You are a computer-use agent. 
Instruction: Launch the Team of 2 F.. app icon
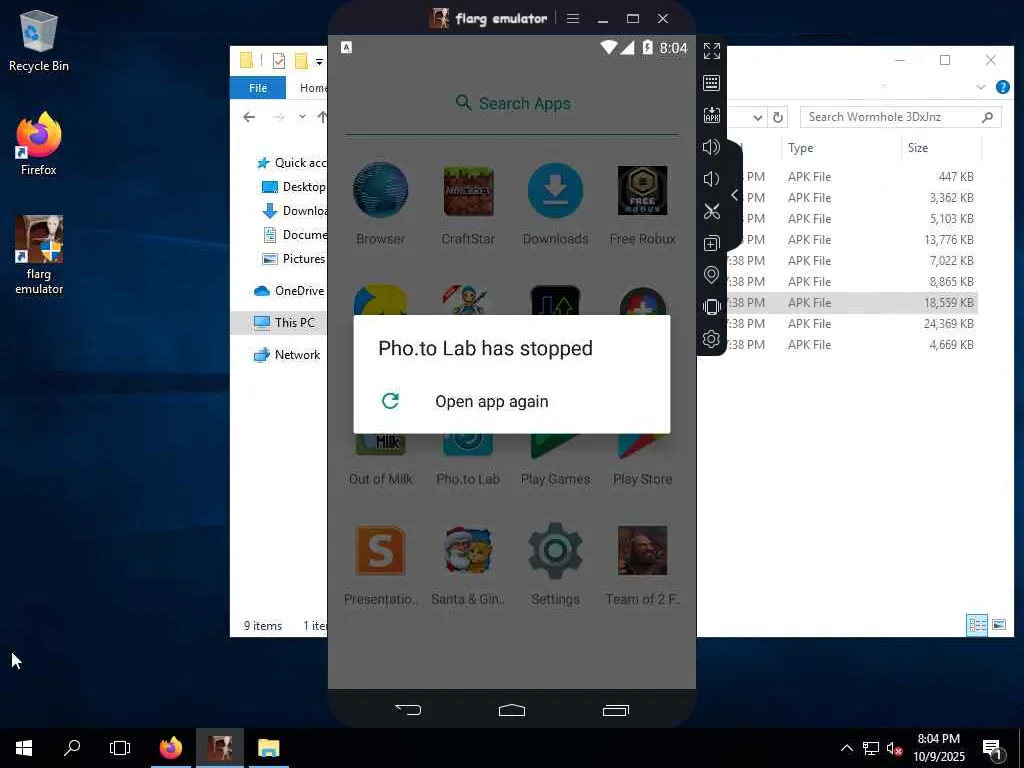coord(643,551)
